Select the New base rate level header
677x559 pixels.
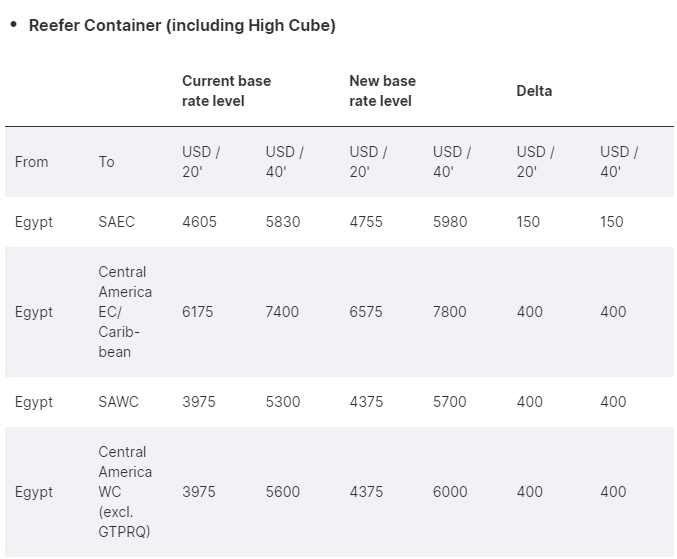(x=382, y=91)
